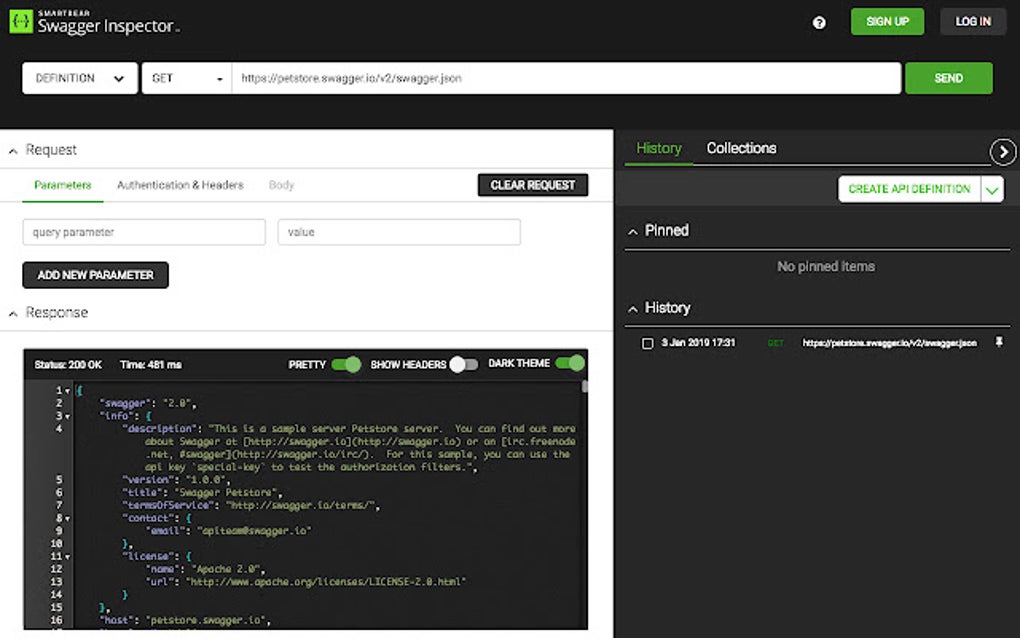Click the query parameter input field
Screen dimensions: 1020x638
[143, 231]
